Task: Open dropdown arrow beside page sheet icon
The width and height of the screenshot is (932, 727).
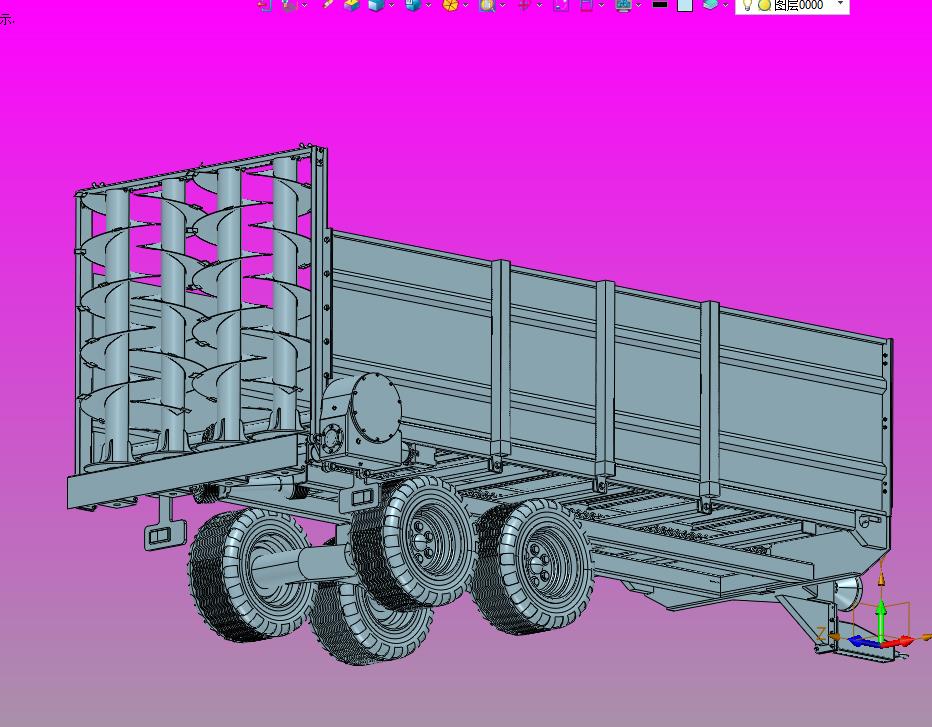Action: click(x=601, y=5)
